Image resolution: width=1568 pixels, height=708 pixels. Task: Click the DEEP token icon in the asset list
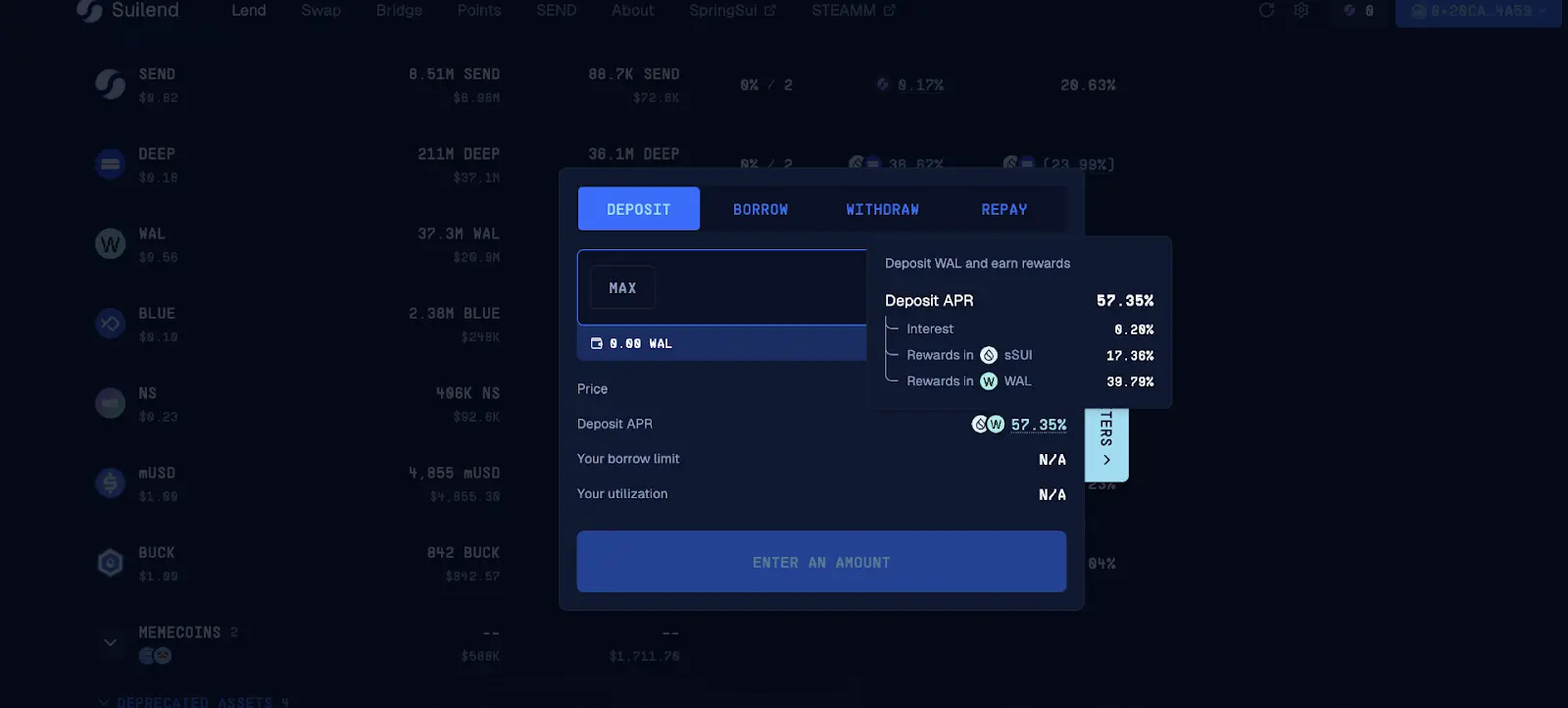pos(110,164)
